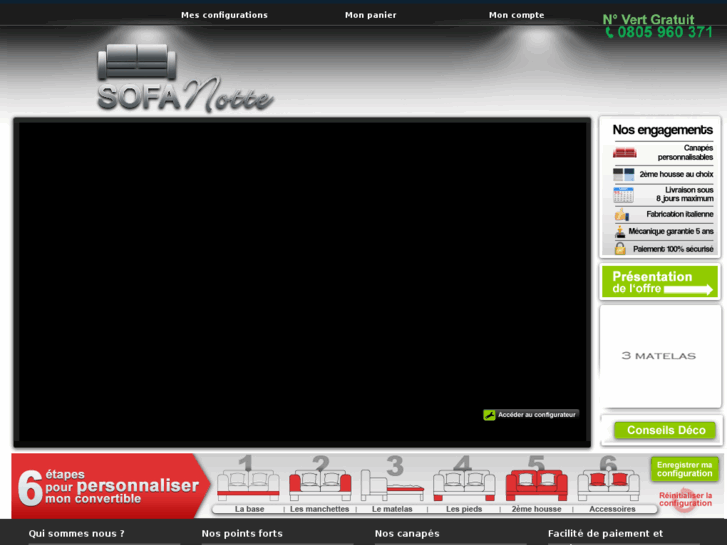Screen dimensions: 727x545
Task: Select step 1 La base sofa icon
Action: click(x=248, y=485)
